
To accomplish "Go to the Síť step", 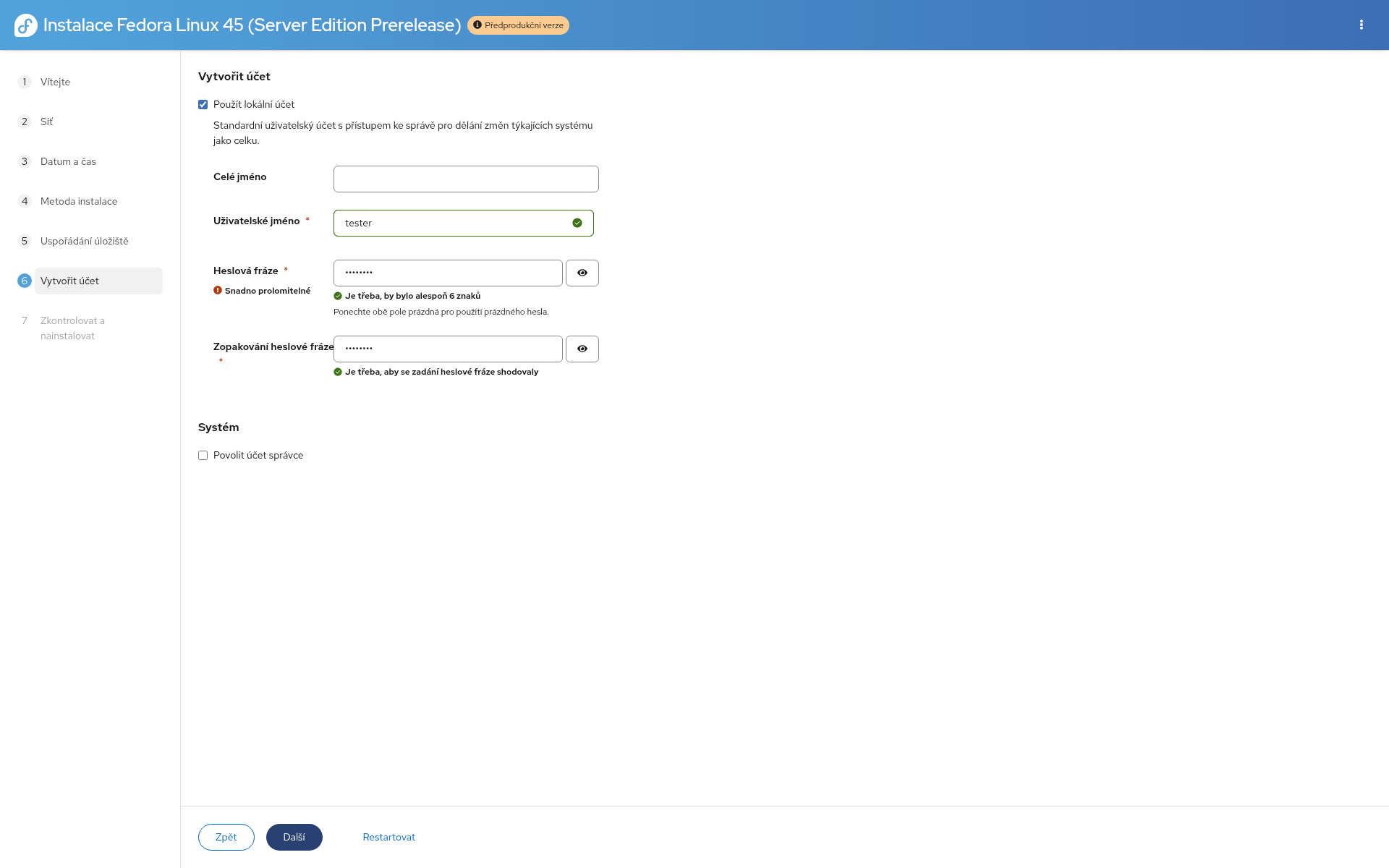I will [x=47, y=122].
